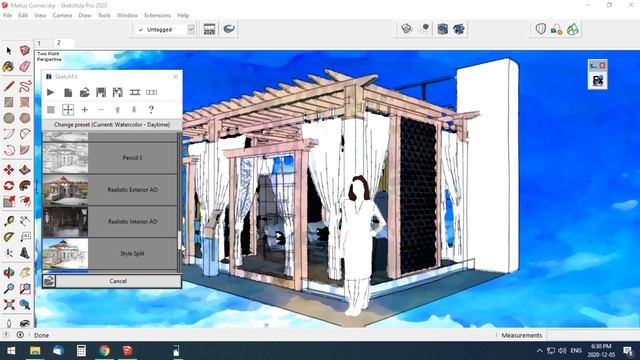
Task: Choose the Follow Me tool
Action: click(x=25, y=185)
